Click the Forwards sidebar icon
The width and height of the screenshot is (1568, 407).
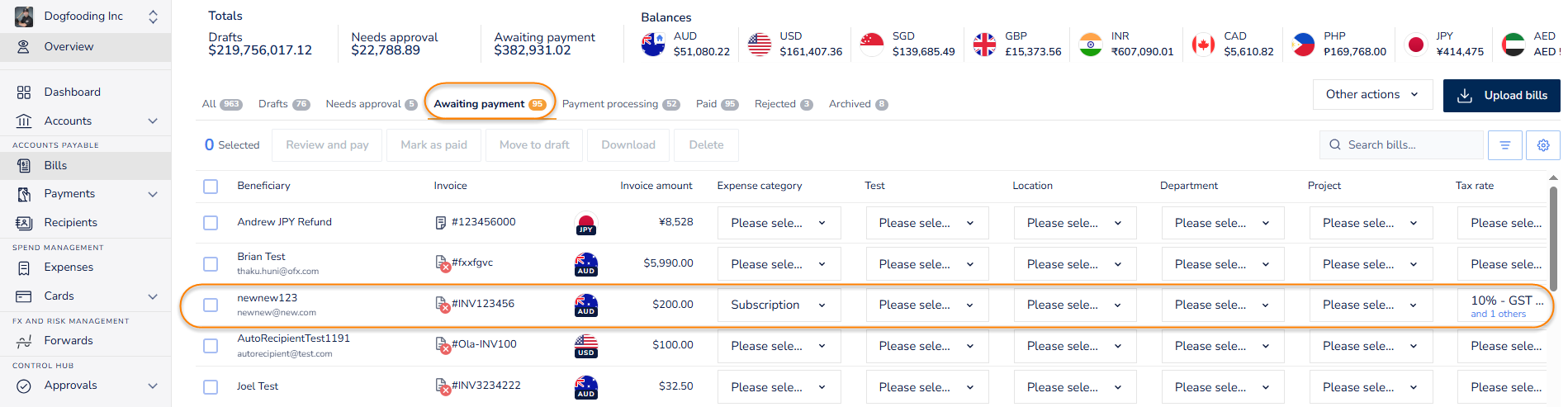pyautogui.click(x=24, y=341)
